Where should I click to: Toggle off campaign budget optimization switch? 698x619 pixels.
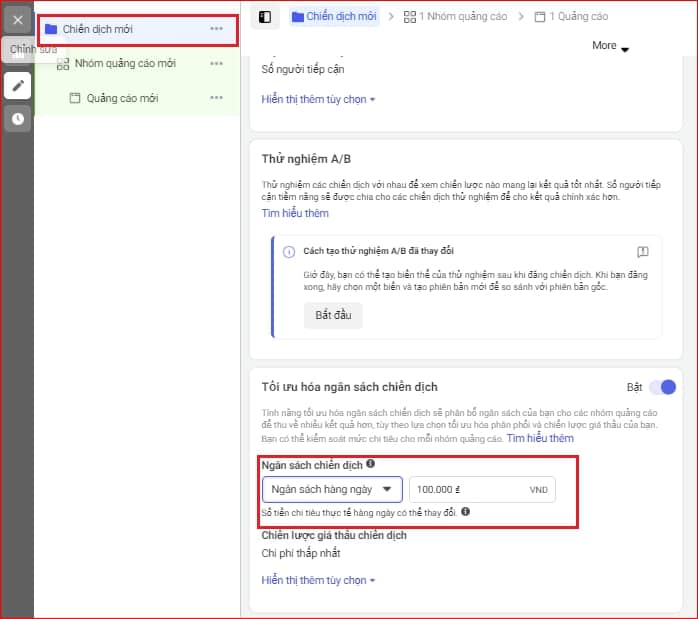click(662, 387)
